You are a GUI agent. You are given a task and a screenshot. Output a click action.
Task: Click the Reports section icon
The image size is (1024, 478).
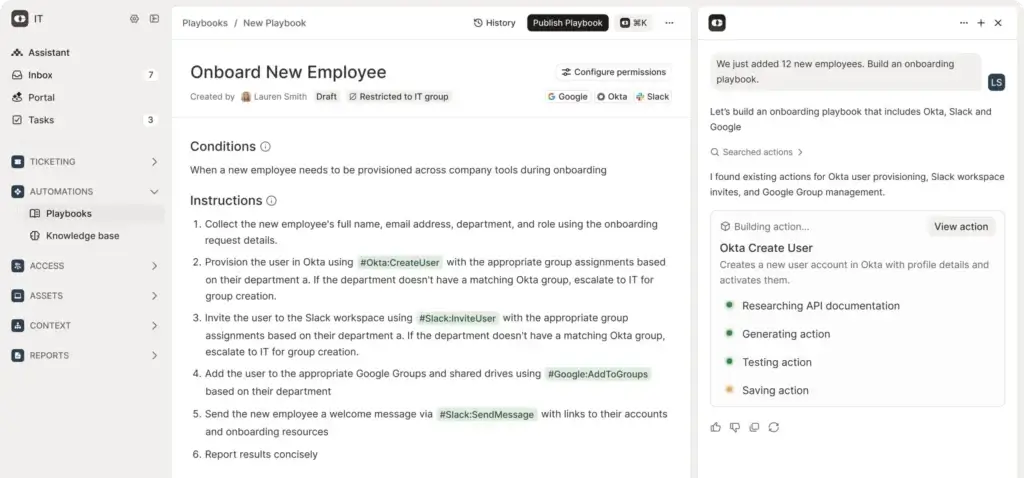coord(18,356)
